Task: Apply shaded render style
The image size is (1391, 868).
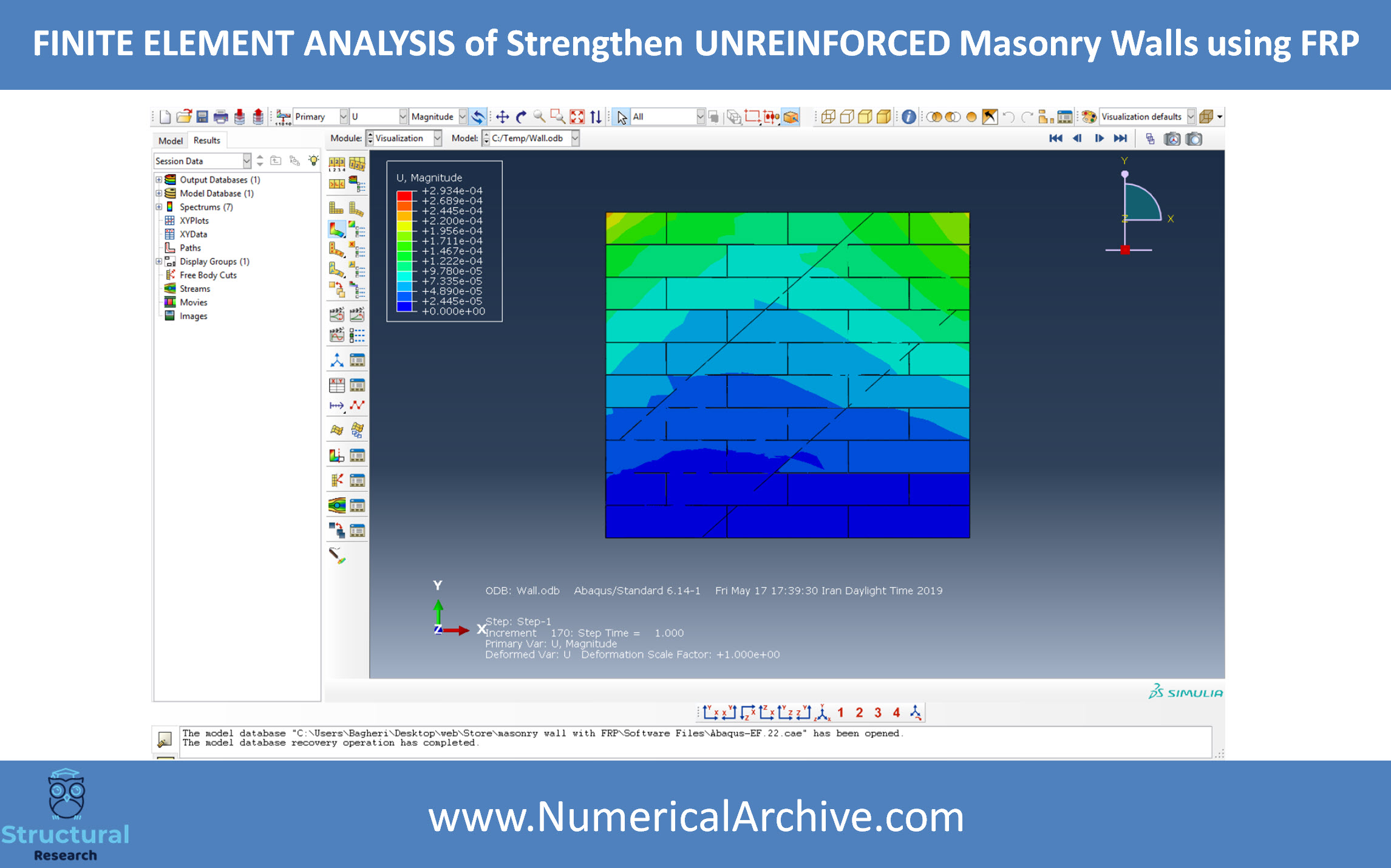Action: pos(884,117)
